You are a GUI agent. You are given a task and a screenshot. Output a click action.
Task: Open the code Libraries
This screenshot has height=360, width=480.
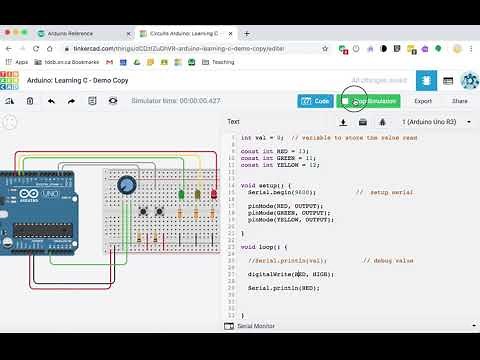tap(363, 122)
